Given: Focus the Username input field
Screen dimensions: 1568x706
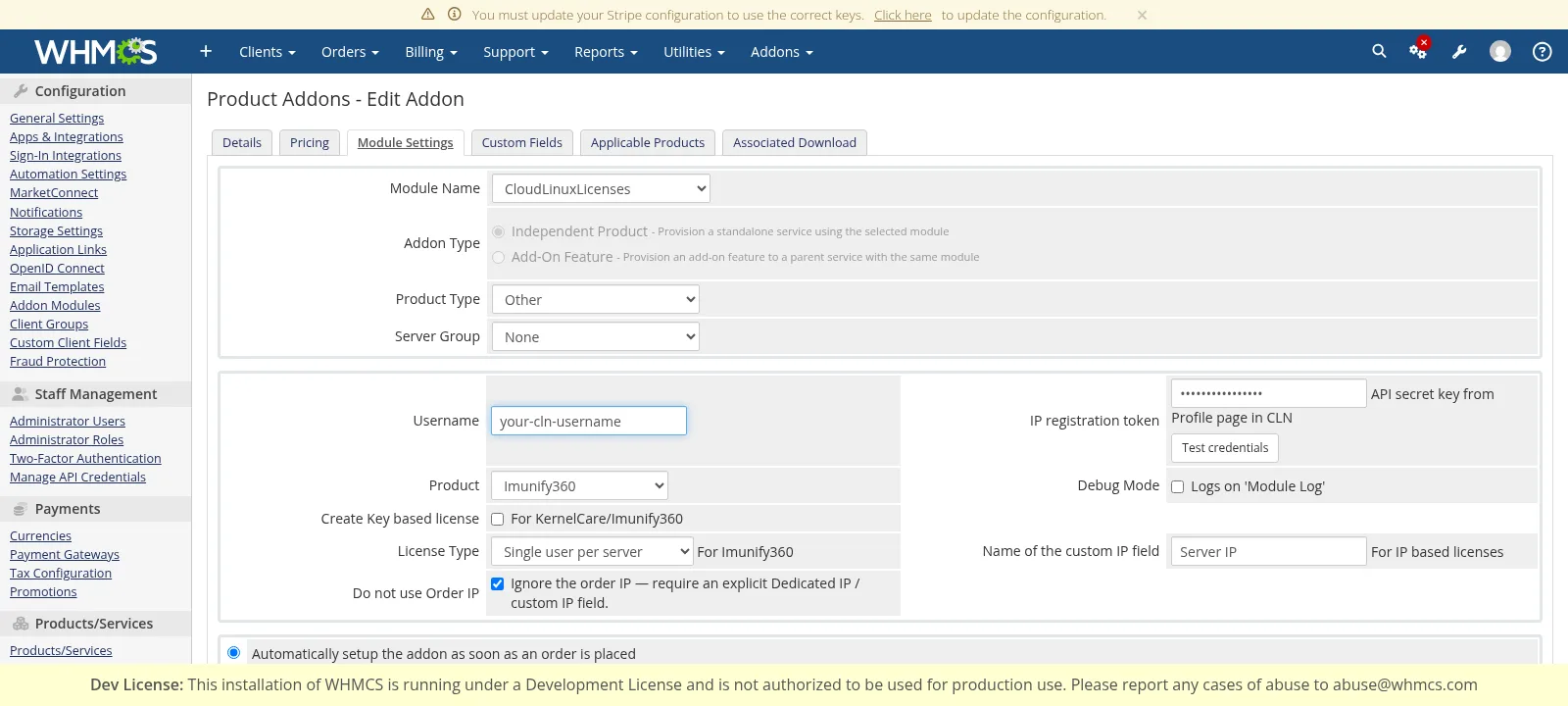Looking at the screenshot, I should pyautogui.click(x=589, y=421).
